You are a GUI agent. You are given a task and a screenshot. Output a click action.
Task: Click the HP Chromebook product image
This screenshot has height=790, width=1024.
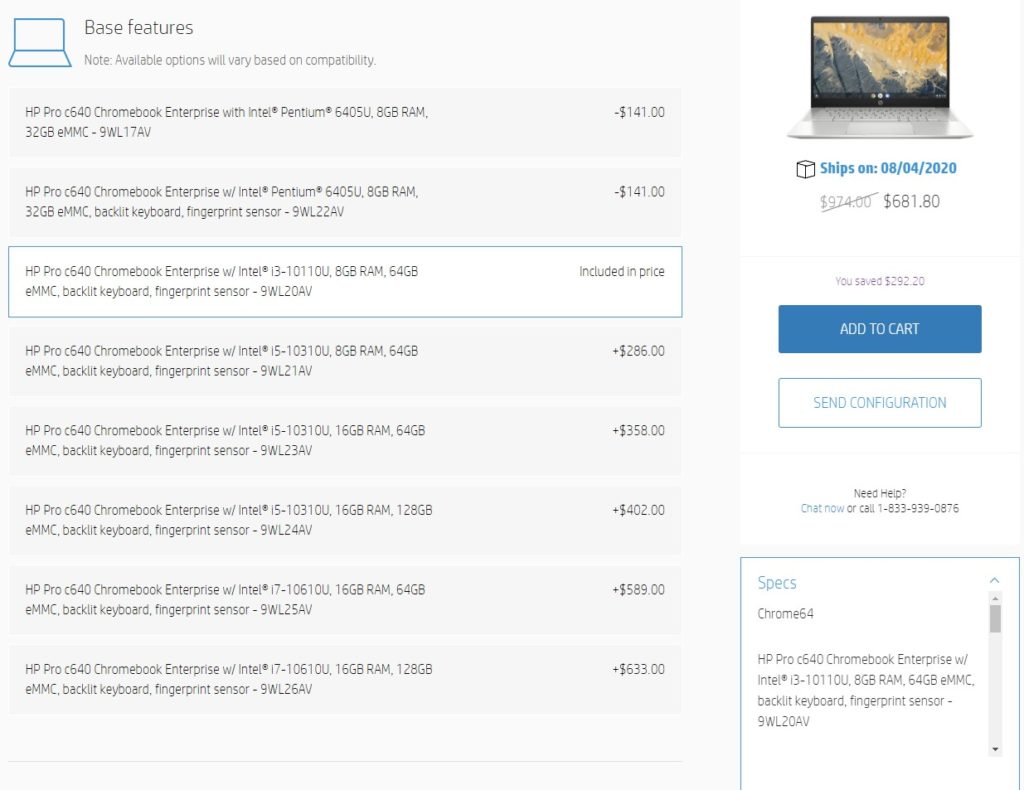[880, 77]
